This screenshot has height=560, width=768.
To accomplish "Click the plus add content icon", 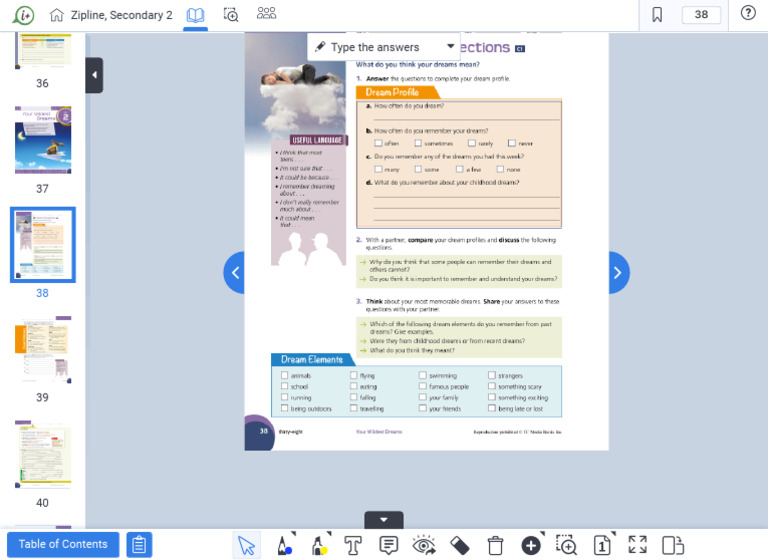I will (531, 545).
